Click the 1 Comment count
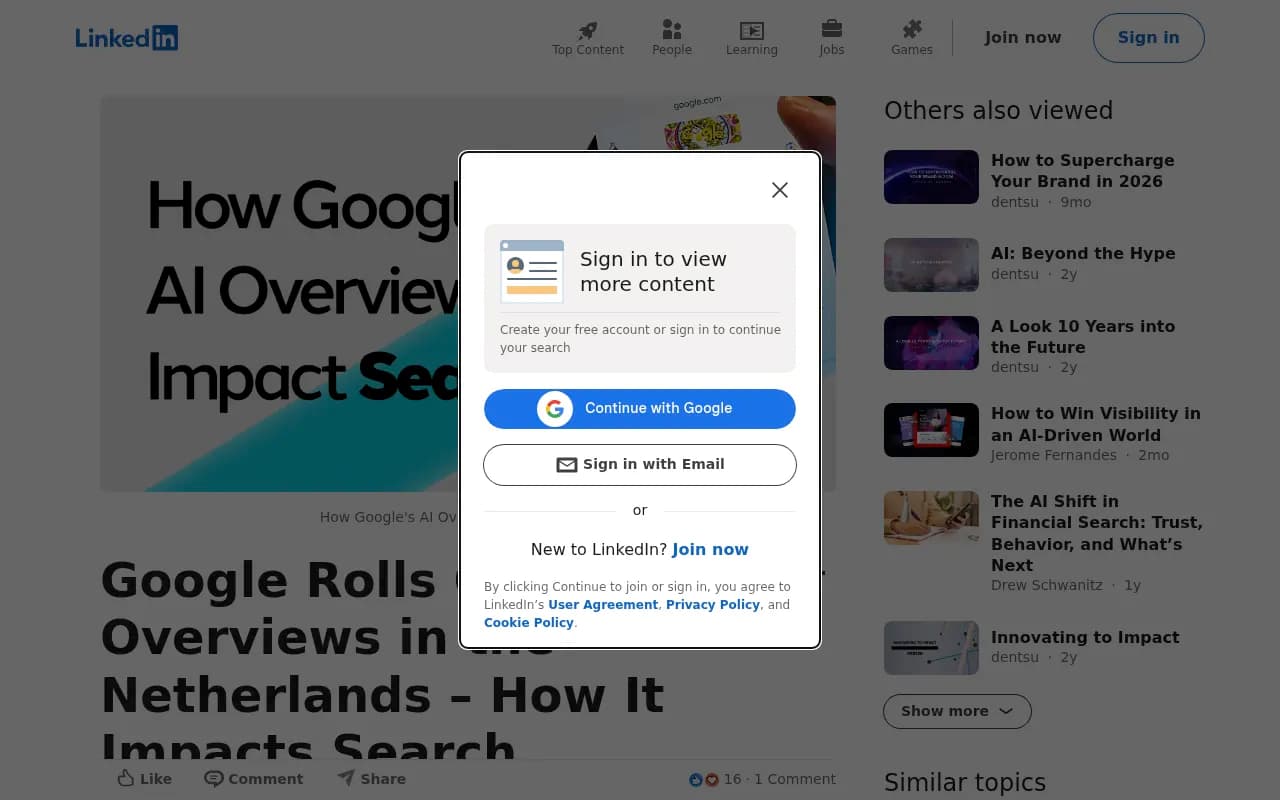Screen dimensions: 1280x800 click(x=795, y=779)
